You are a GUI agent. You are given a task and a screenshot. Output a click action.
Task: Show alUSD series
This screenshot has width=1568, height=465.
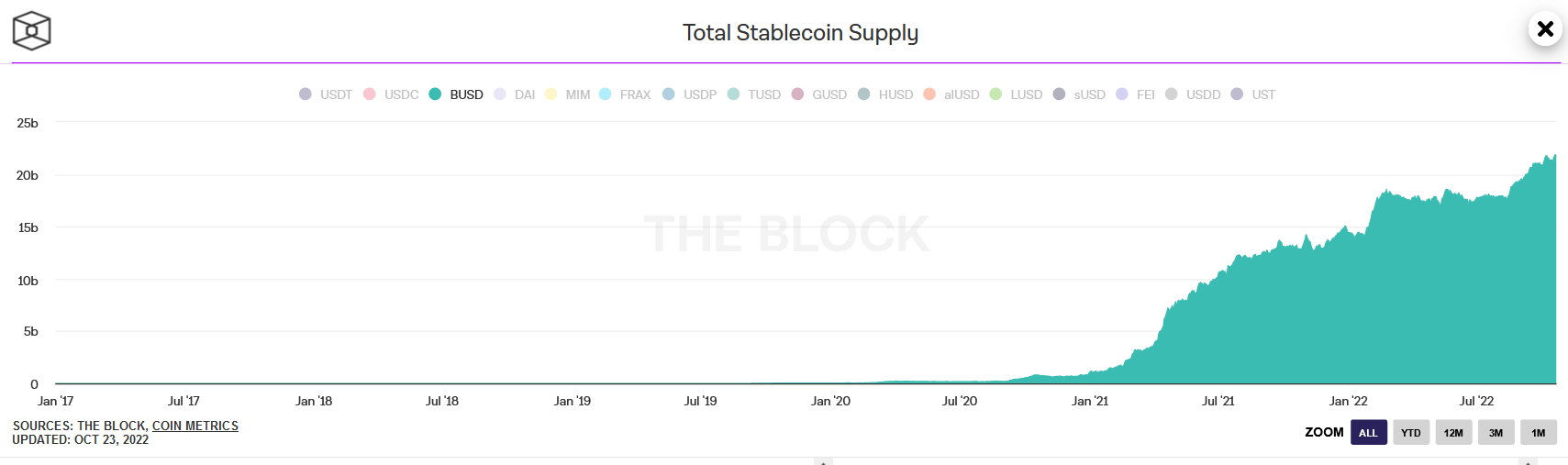click(951, 94)
